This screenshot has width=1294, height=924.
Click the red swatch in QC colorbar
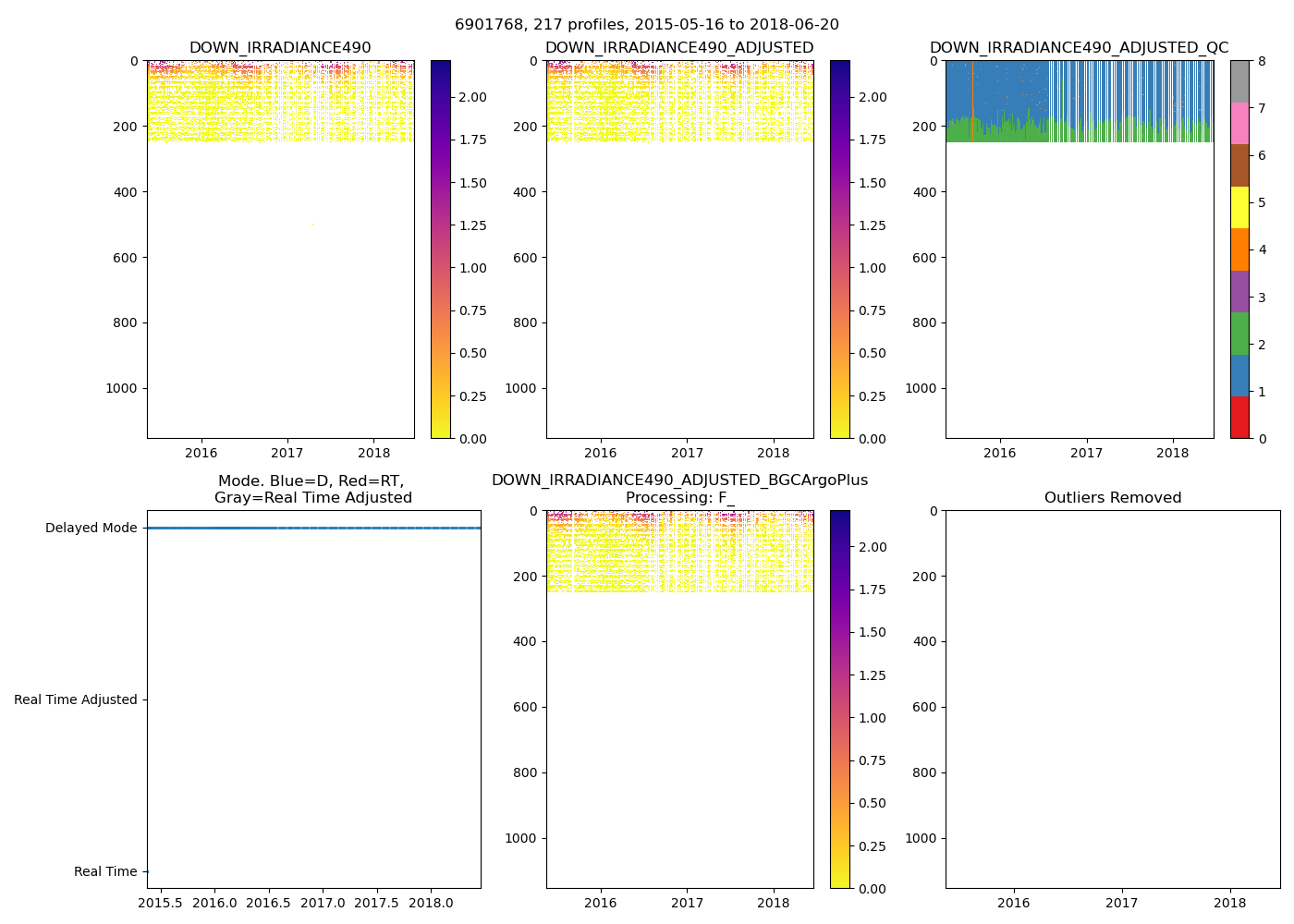tap(1239, 417)
